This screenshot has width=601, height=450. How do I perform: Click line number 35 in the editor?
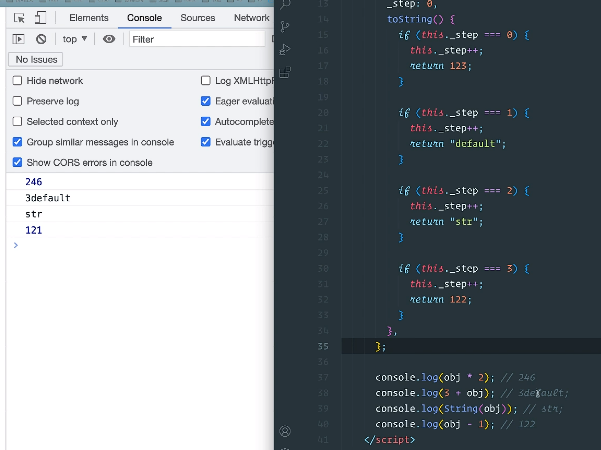click(x=323, y=347)
